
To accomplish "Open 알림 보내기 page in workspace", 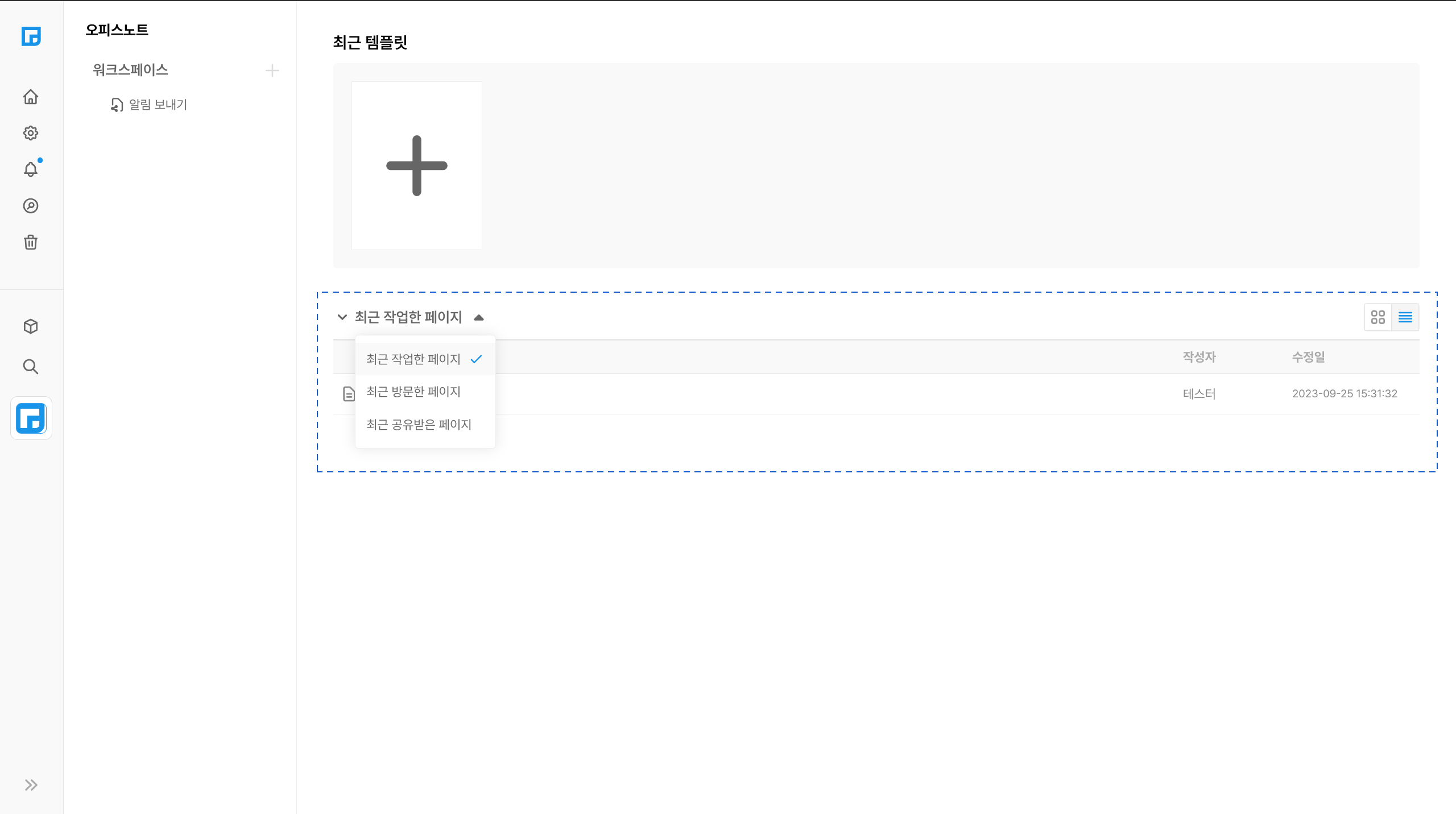I will pyautogui.click(x=158, y=105).
